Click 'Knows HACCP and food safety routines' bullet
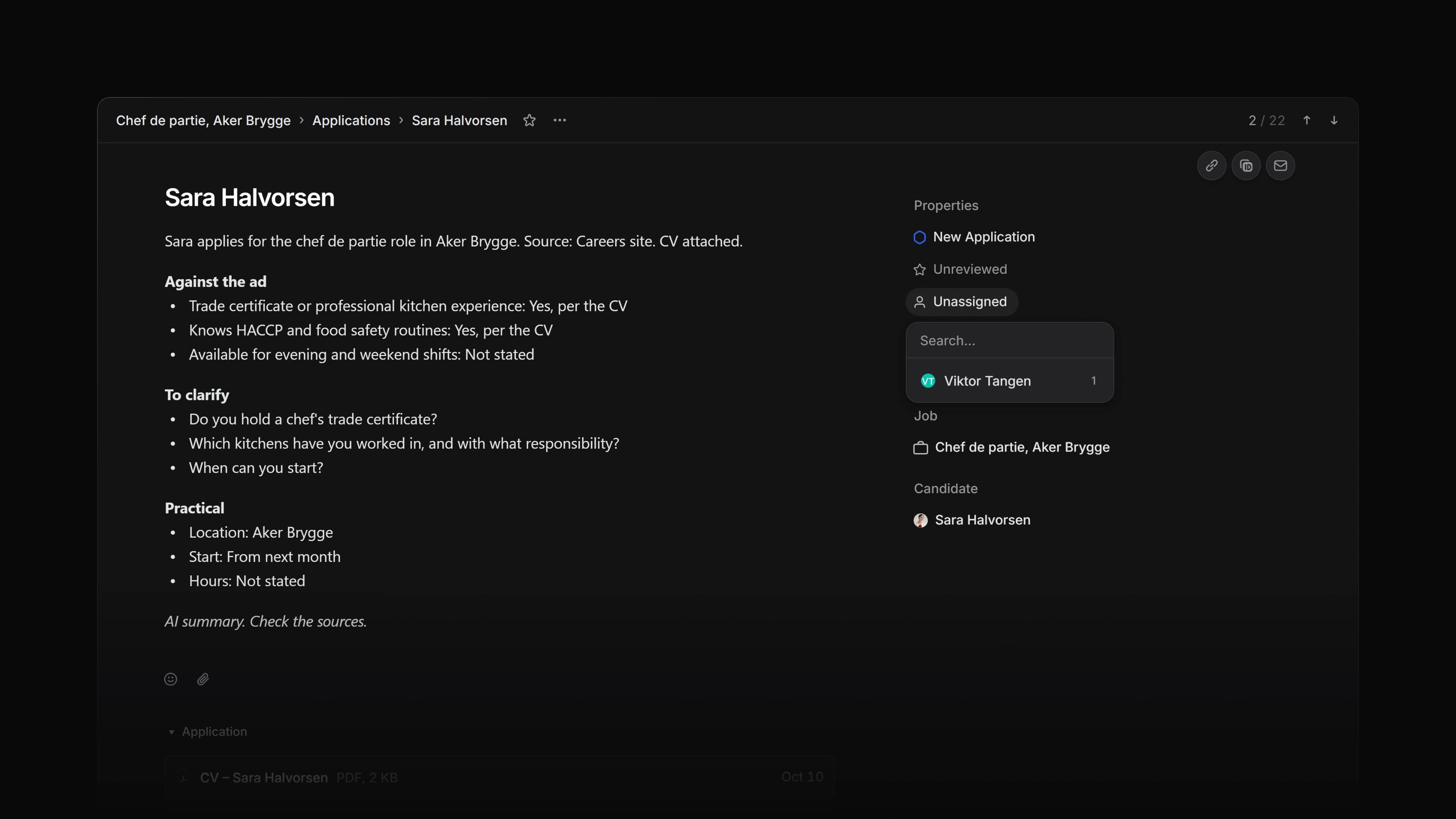Image resolution: width=1456 pixels, height=819 pixels. coord(371,330)
